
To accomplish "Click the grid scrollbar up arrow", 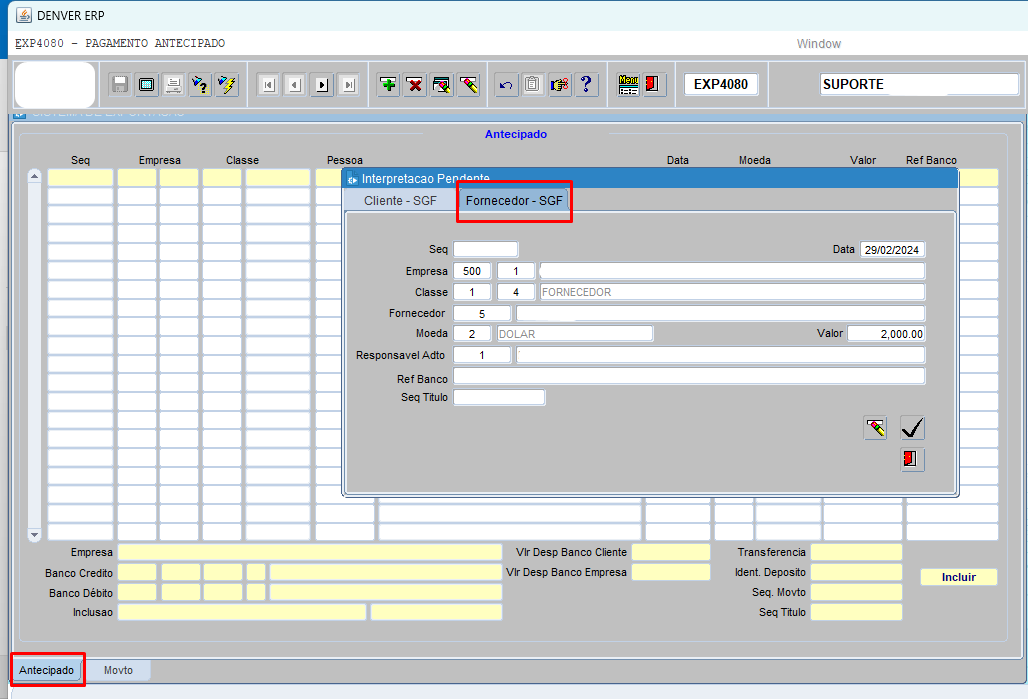I will click(34, 176).
